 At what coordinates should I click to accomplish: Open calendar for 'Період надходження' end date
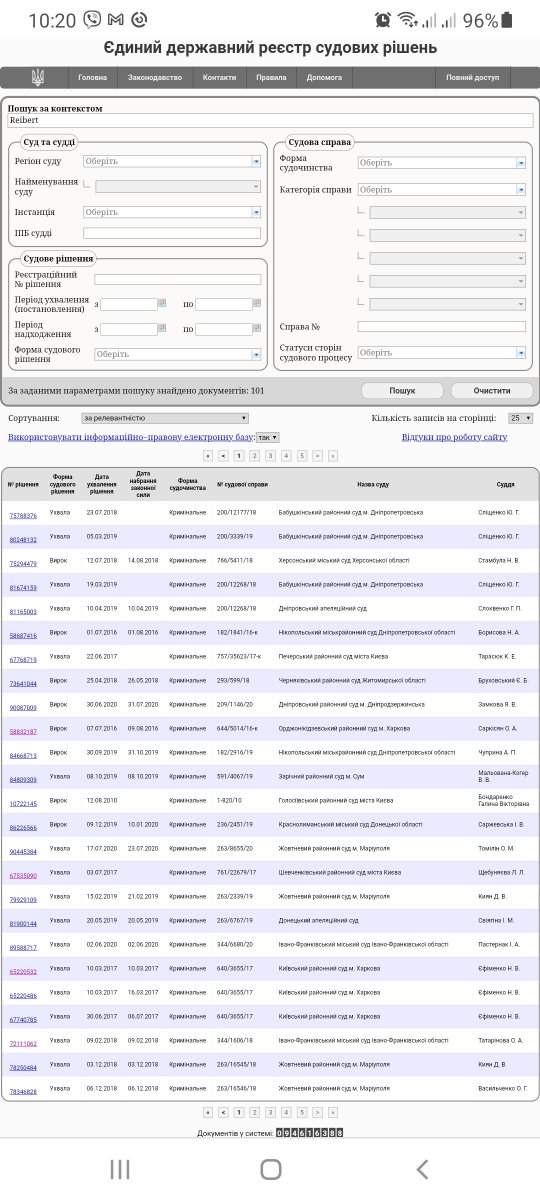click(256, 328)
